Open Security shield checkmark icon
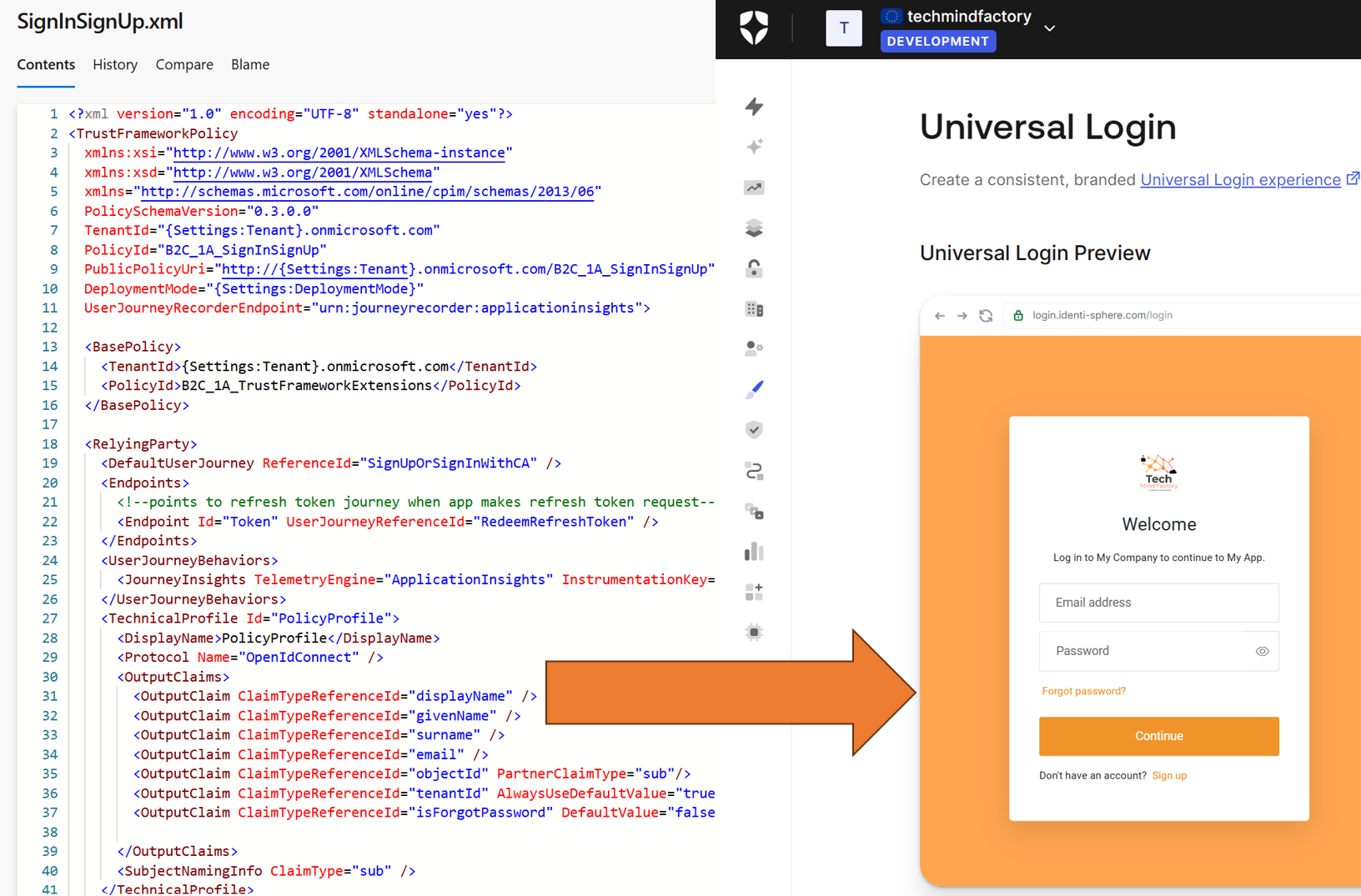 pos(754,430)
